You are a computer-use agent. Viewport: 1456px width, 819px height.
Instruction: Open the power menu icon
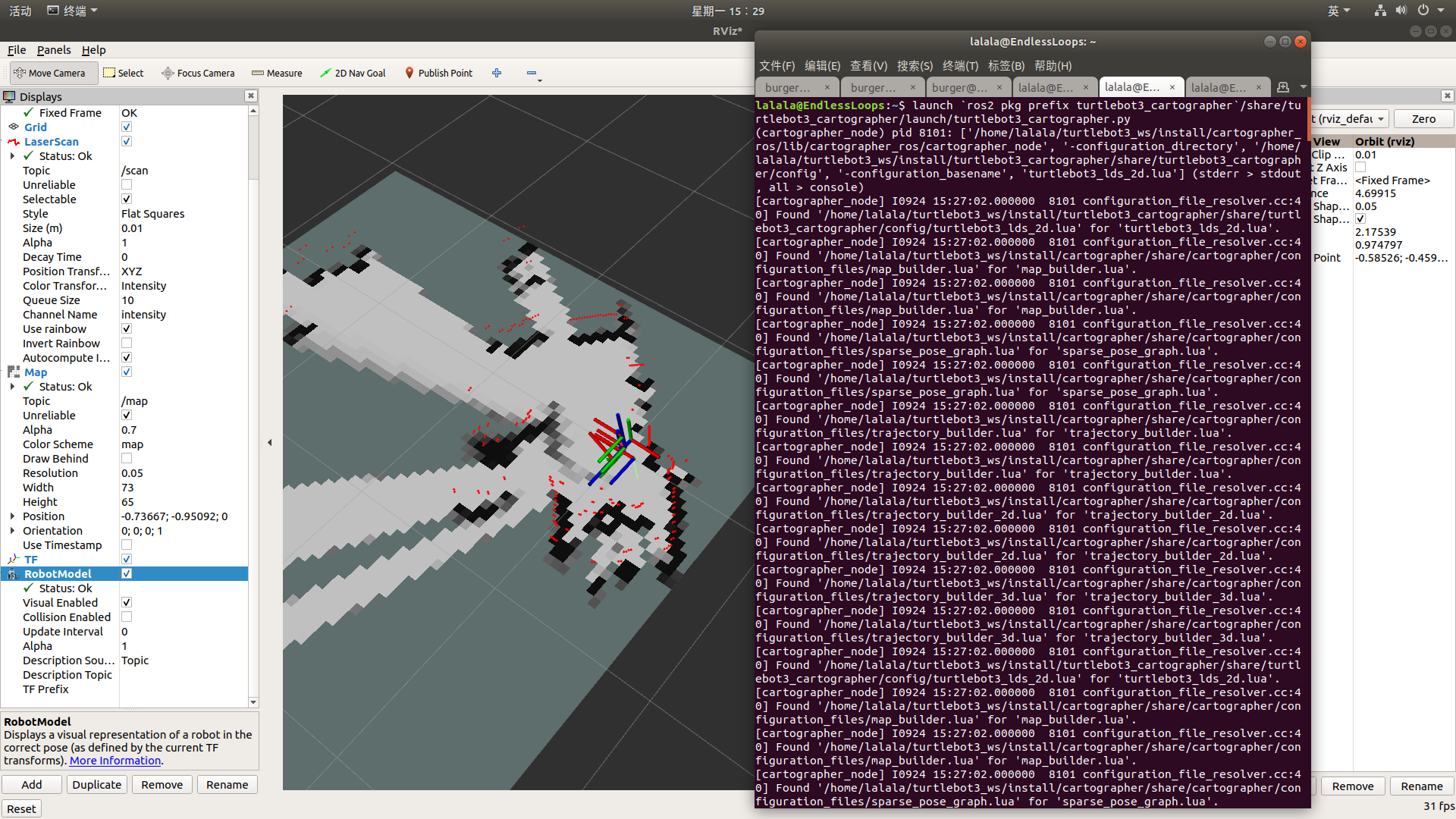[1423, 11]
